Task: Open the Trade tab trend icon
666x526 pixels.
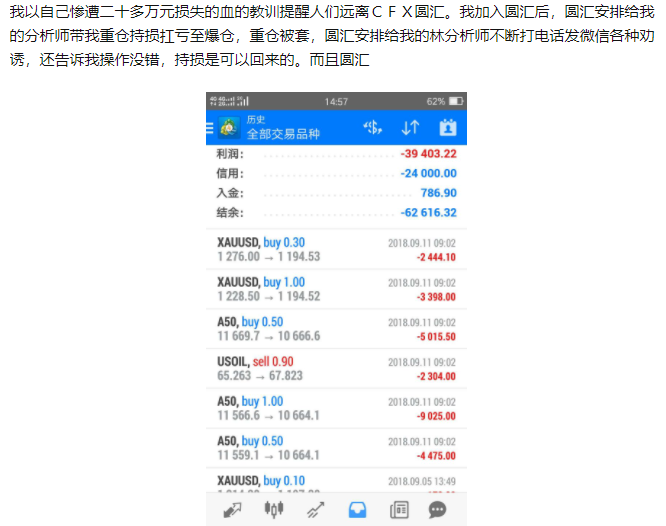Action: click(x=315, y=510)
